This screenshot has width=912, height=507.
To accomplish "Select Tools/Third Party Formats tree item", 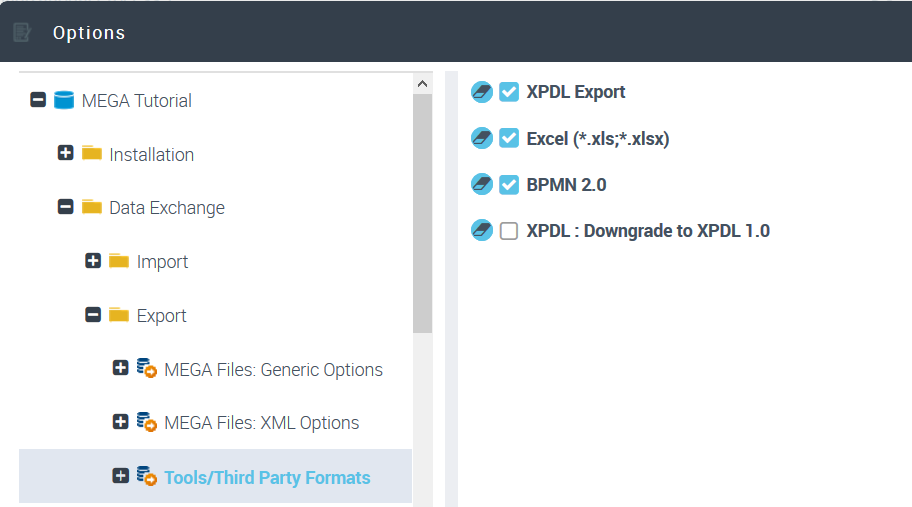I will pyautogui.click(x=267, y=477).
